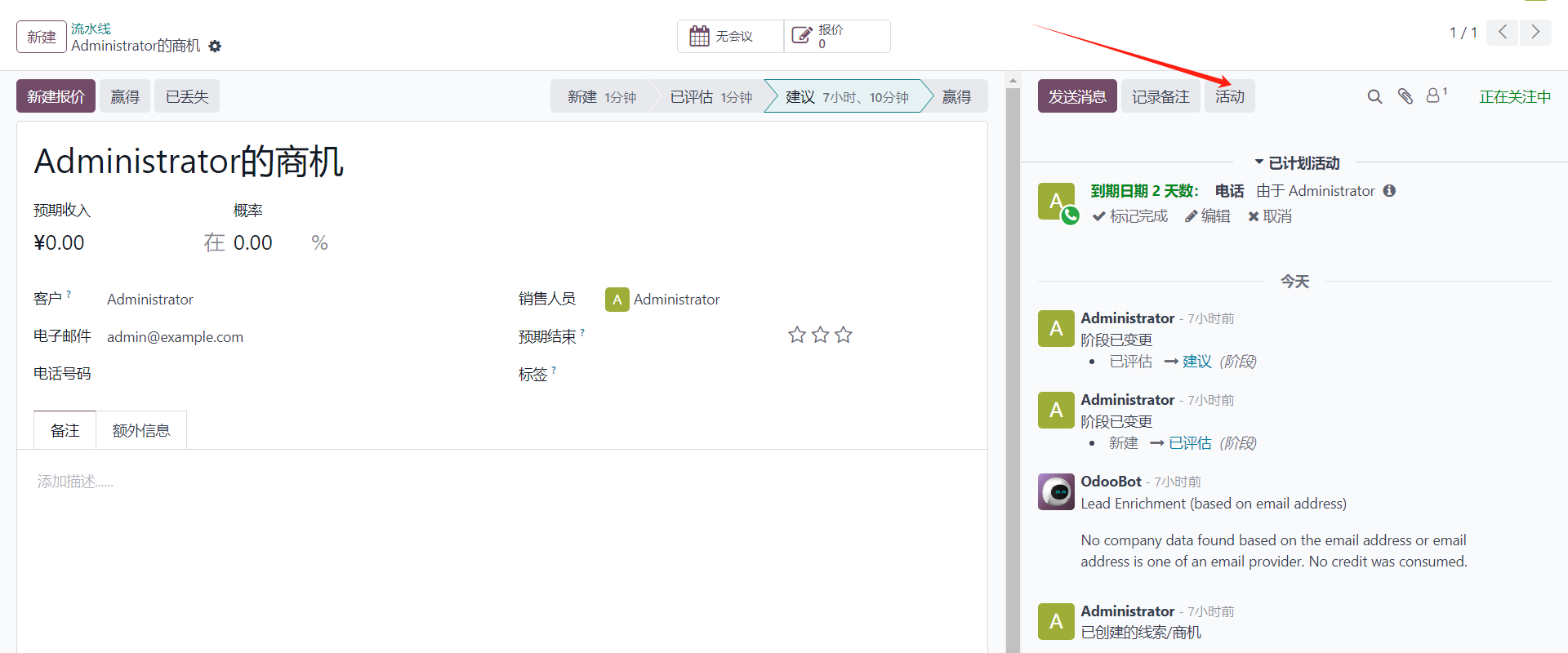
Task: Toggle 正在关注中 follow status
Action: pos(1515,96)
